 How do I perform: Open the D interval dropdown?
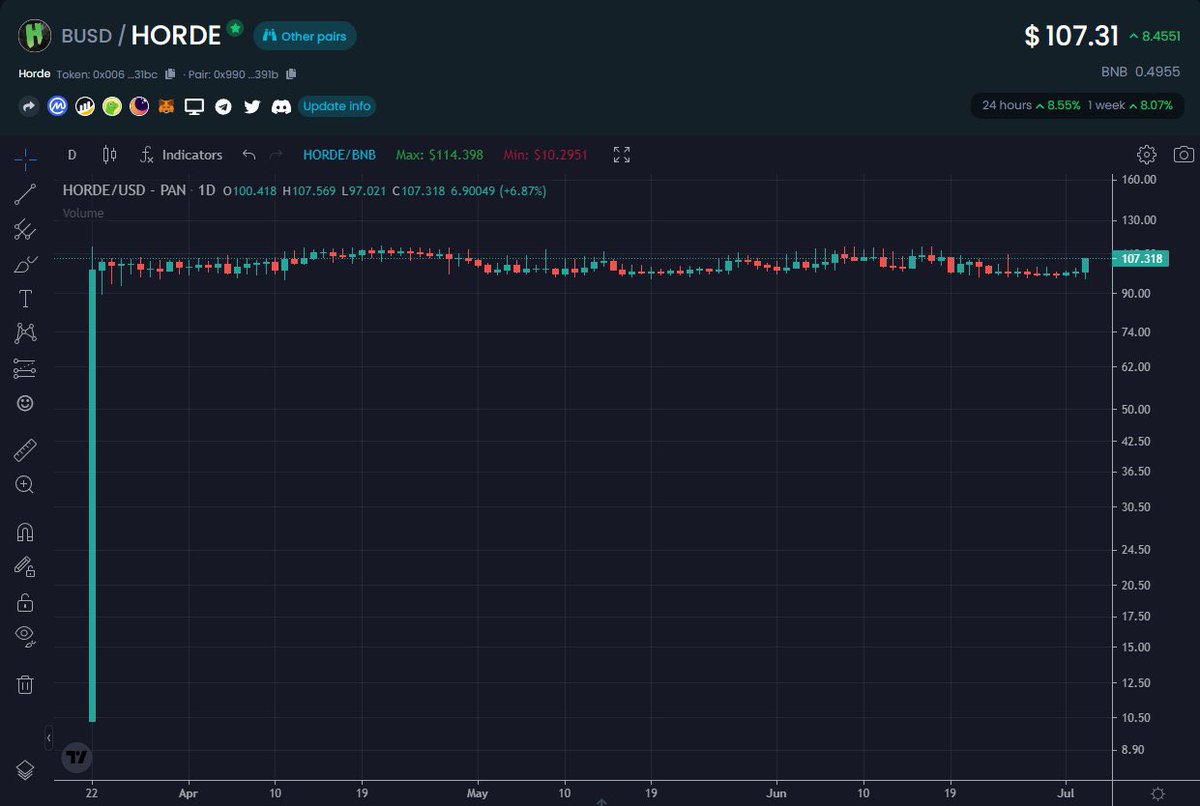click(x=71, y=155)
